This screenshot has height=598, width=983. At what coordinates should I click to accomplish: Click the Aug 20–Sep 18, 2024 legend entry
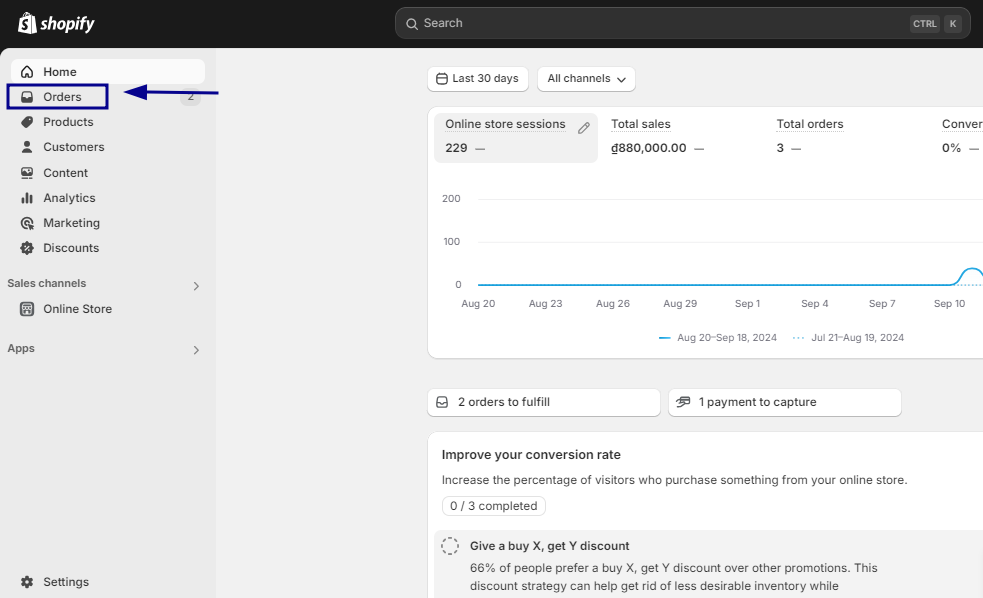tap(718, 337)
